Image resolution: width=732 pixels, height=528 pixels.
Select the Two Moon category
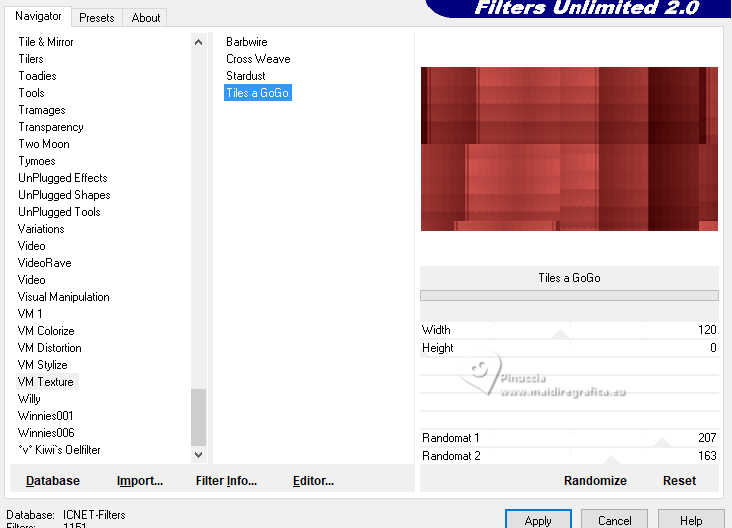[44, 144]
